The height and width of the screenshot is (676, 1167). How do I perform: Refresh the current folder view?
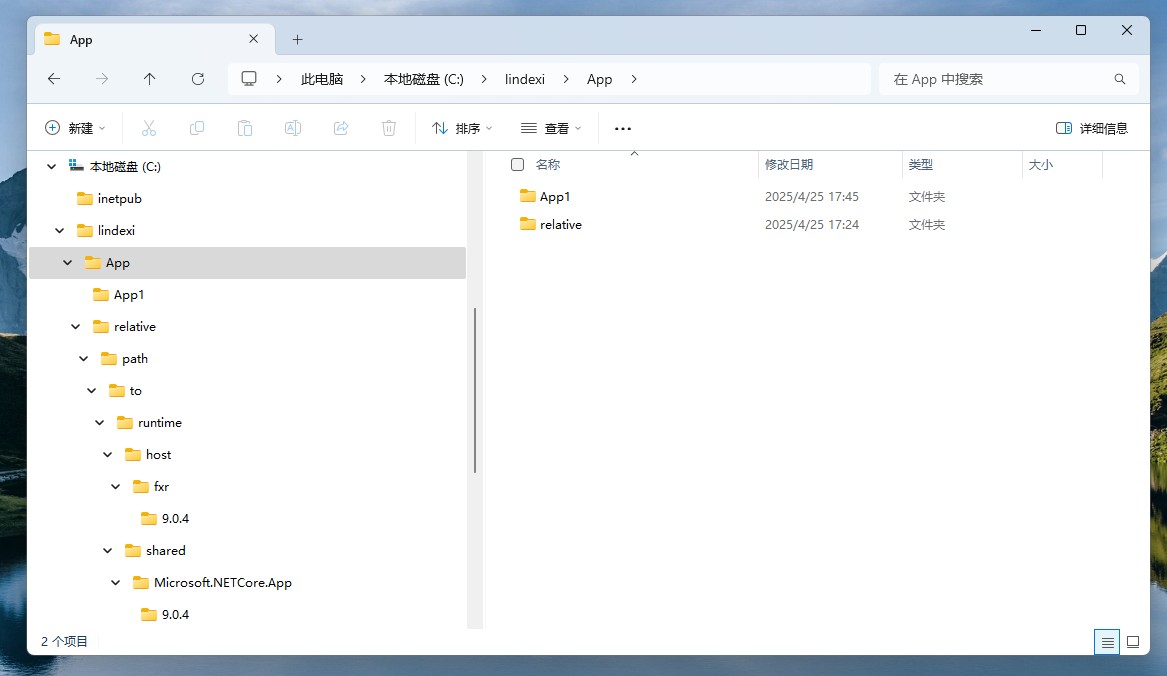[x=198, y=79]
